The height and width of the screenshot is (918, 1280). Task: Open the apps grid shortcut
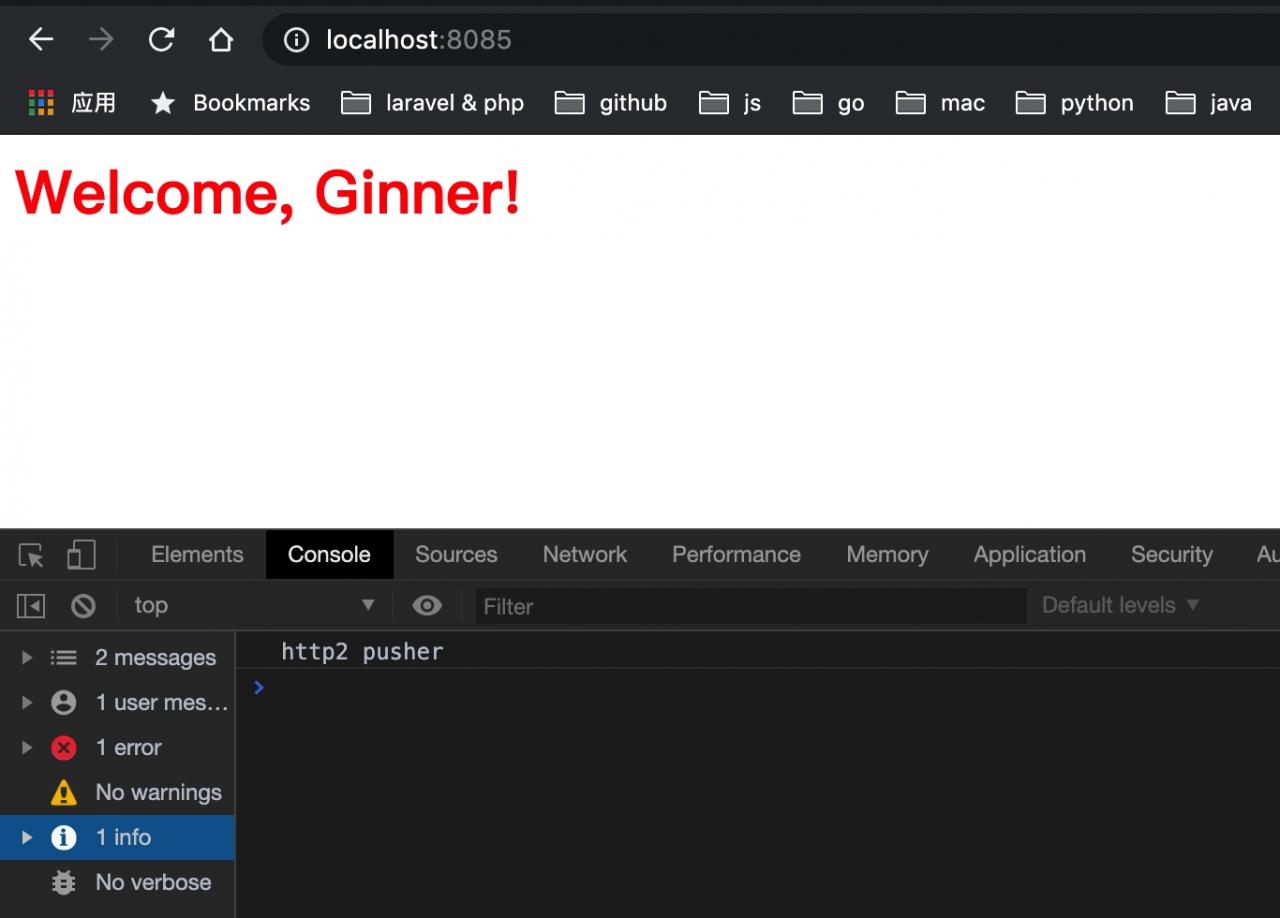(71, 103)
